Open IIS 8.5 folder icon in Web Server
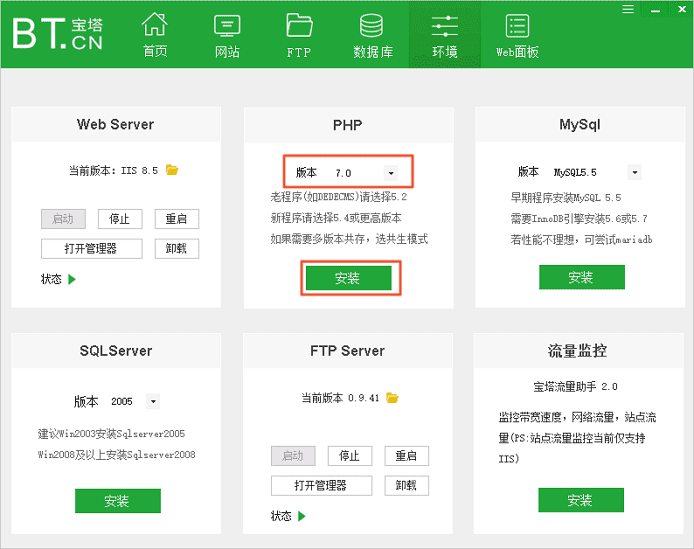Screen dimensions: 694x549 [172, 170]
